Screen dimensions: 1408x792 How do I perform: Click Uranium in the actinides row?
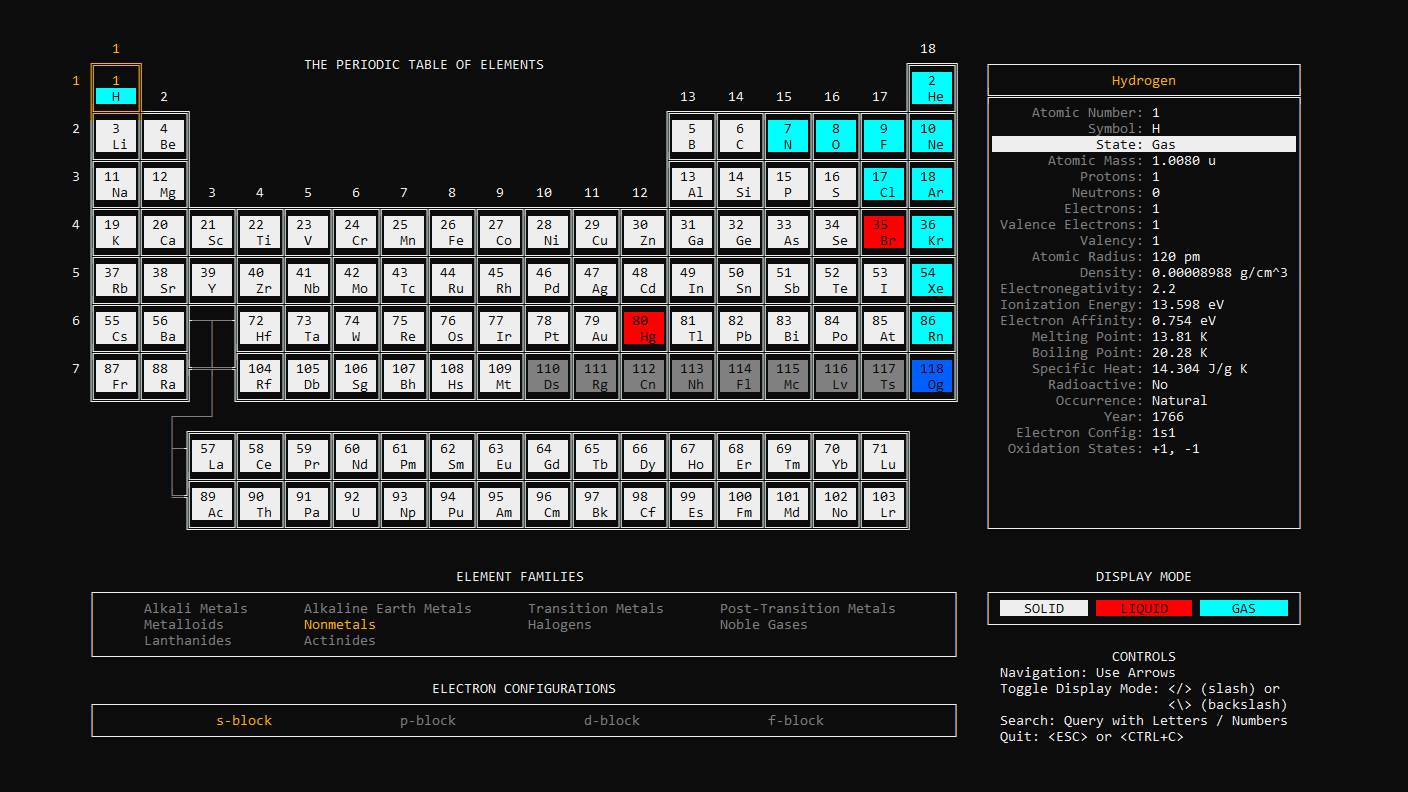pos(356,505)
